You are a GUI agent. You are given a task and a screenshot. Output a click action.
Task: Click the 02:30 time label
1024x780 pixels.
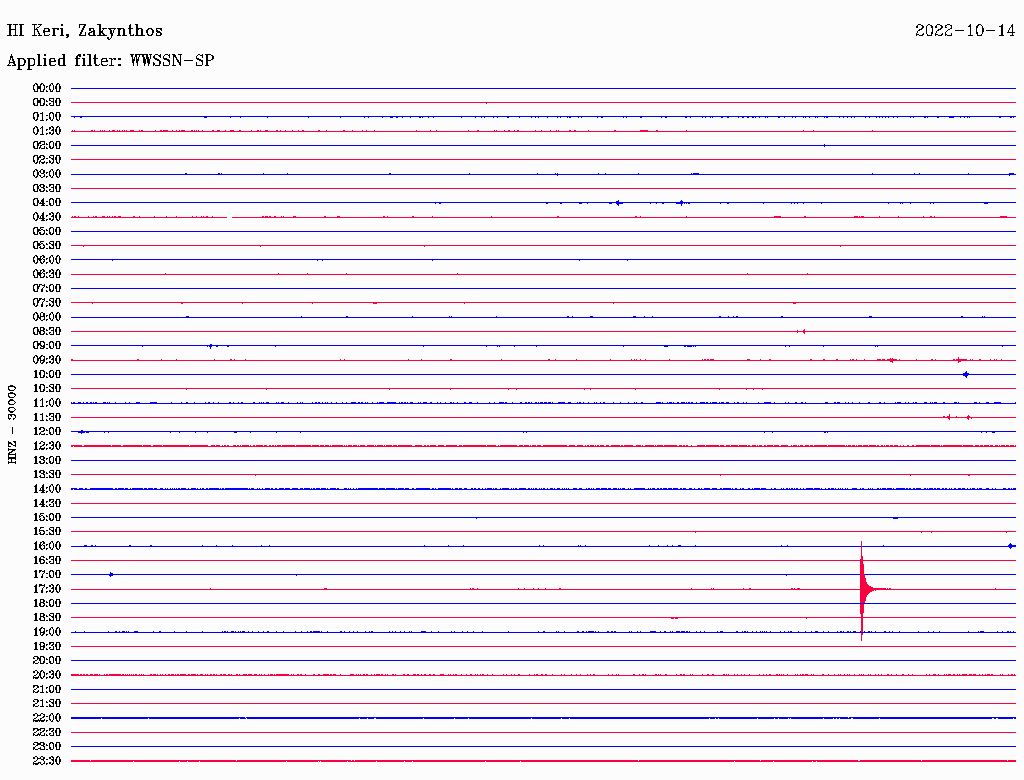[x=46, y=160]
